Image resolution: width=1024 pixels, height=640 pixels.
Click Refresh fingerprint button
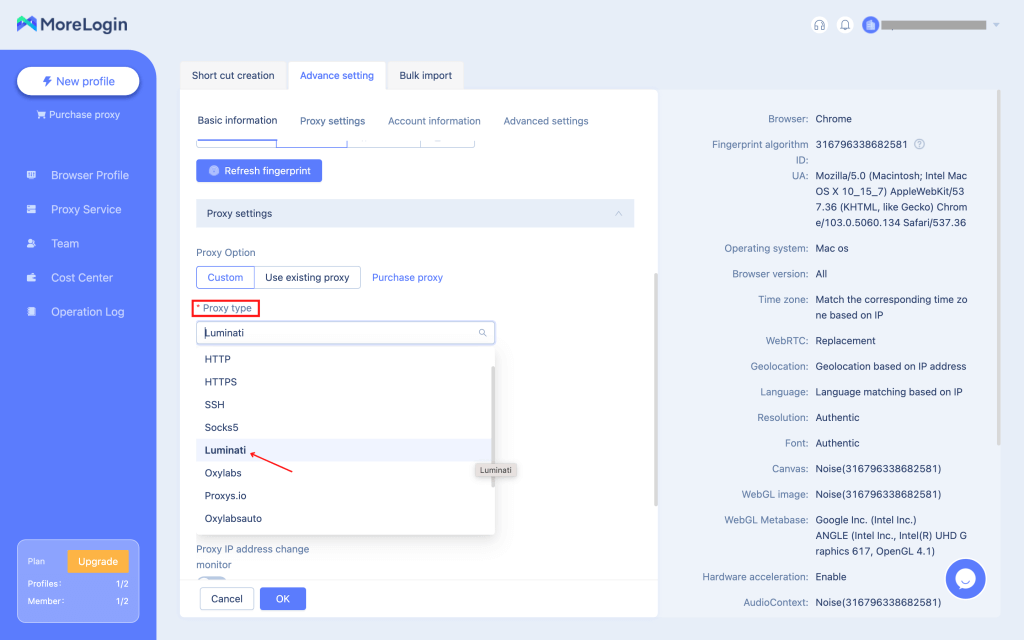(x=259, y=170)
